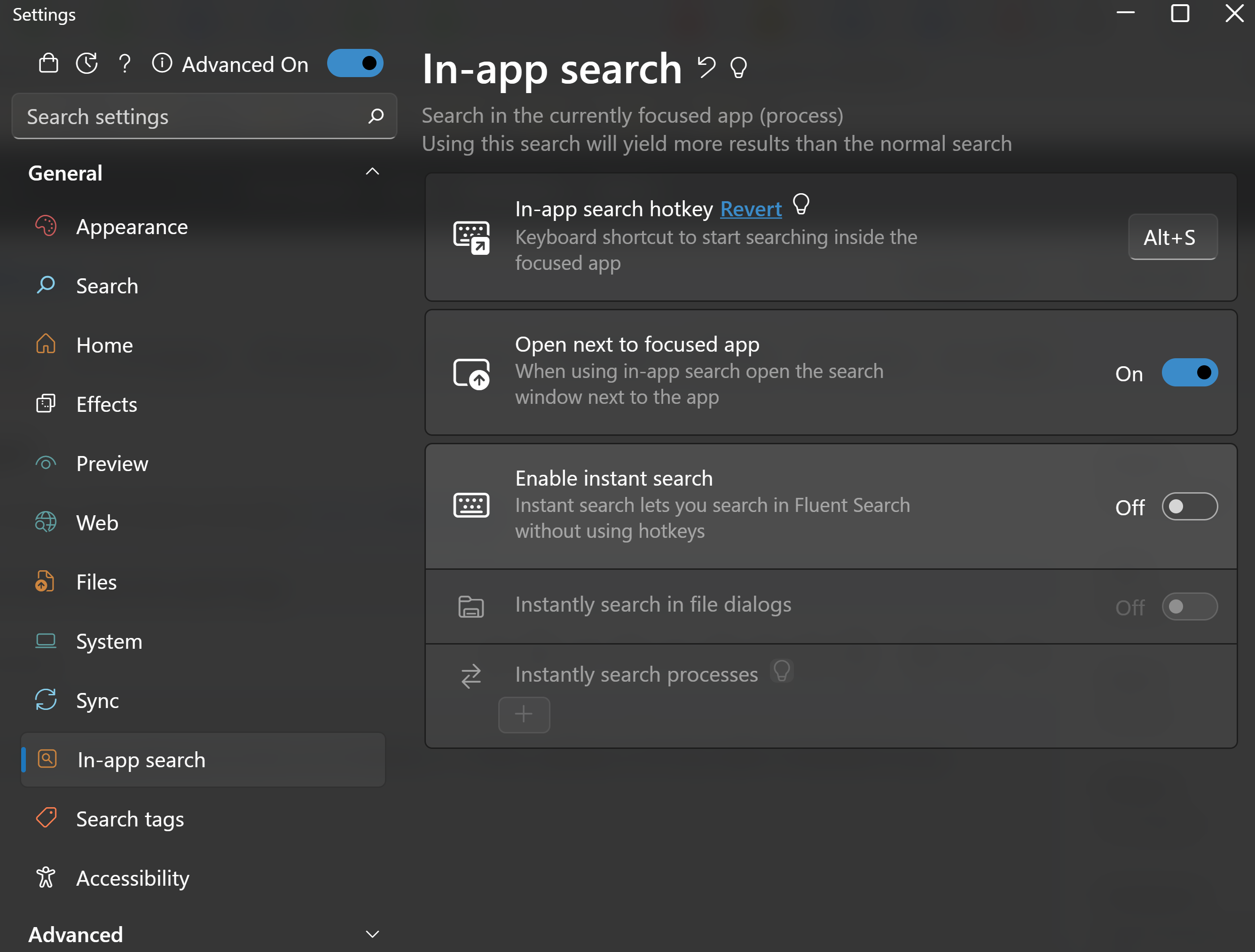Open the Appearance settings page
The image size is (1255, 952).
(132, 227)
